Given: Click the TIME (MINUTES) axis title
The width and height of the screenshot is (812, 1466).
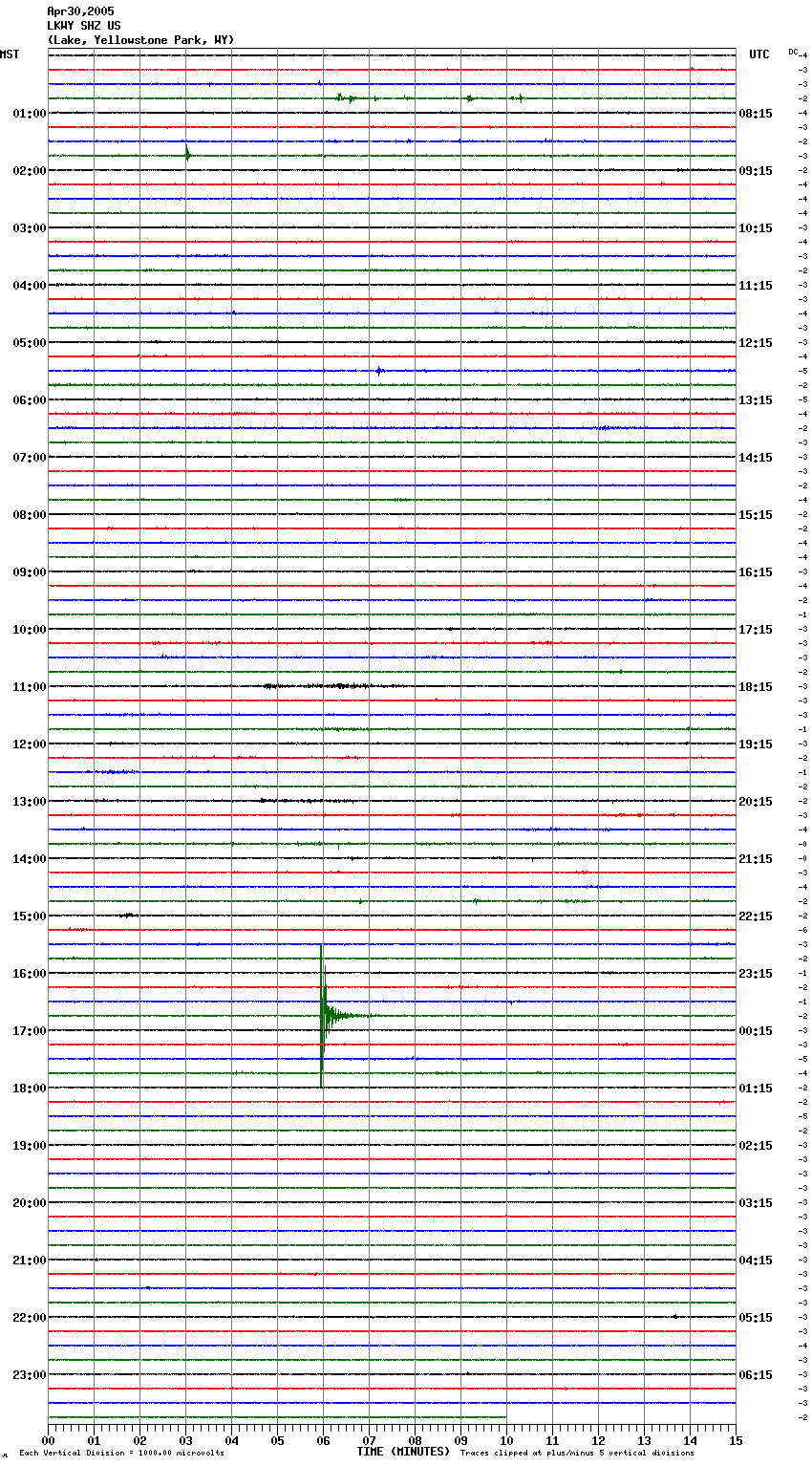Looking at the screenshot, I should (x=403, y=1452).
